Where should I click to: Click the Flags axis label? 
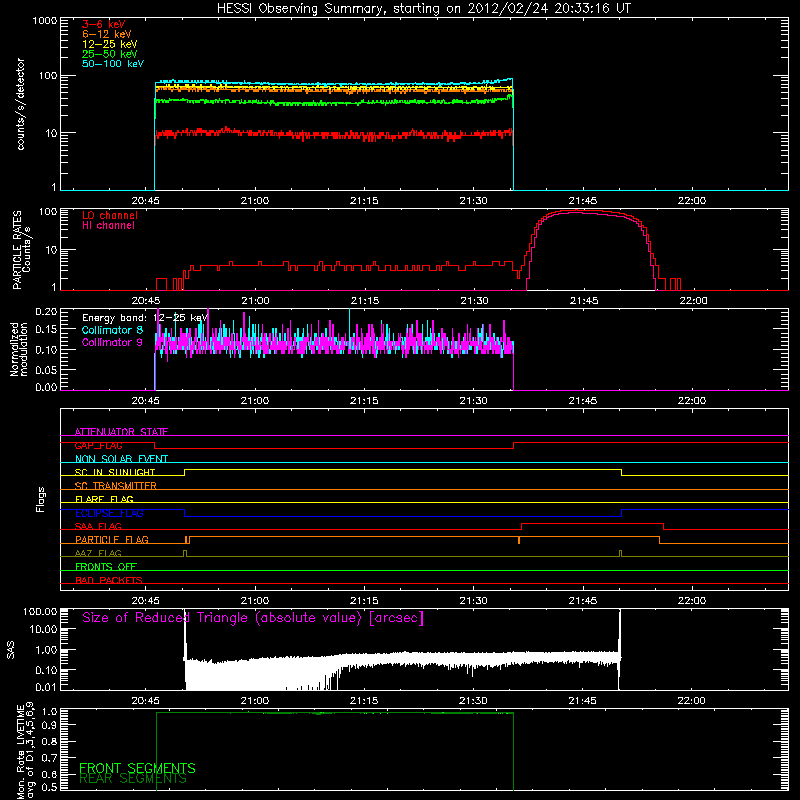pyautogui.click(x=40, y=499)
